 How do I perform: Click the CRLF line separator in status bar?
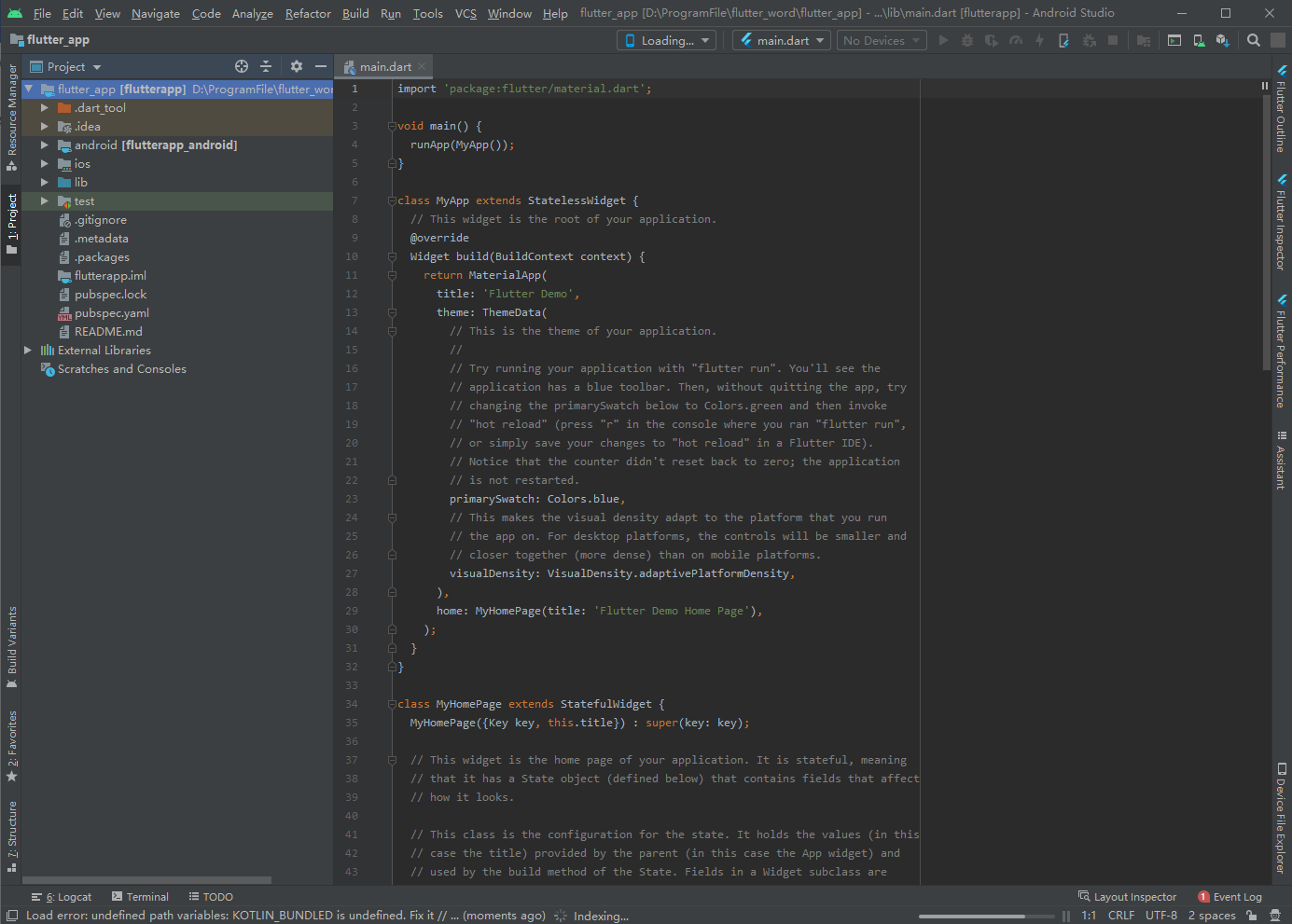click(1120, 916)
